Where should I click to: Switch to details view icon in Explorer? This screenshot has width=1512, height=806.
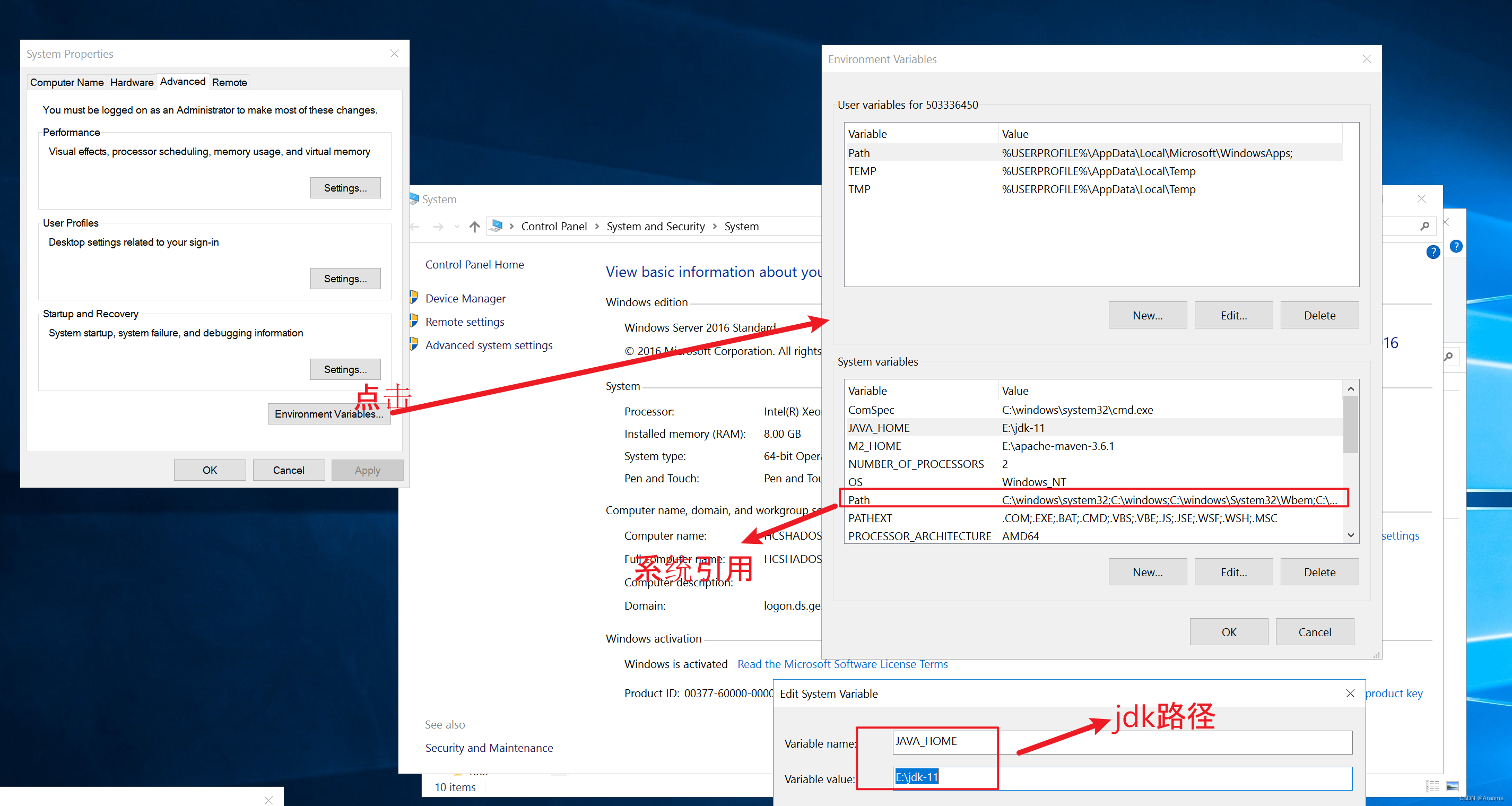[1433, 785]
